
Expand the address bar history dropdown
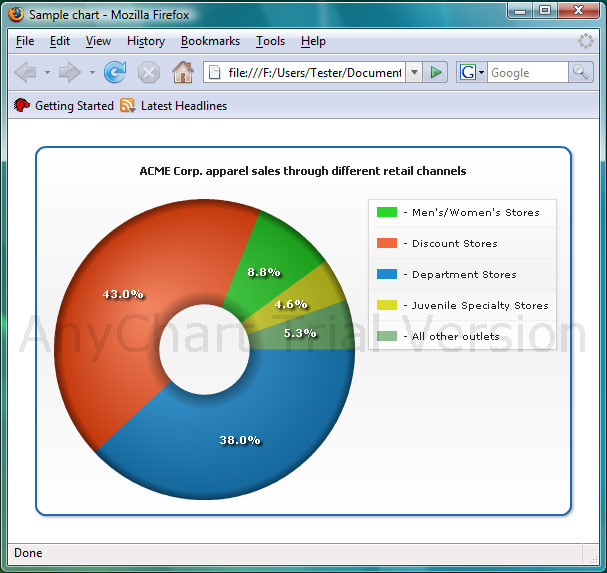coord(413,72)
